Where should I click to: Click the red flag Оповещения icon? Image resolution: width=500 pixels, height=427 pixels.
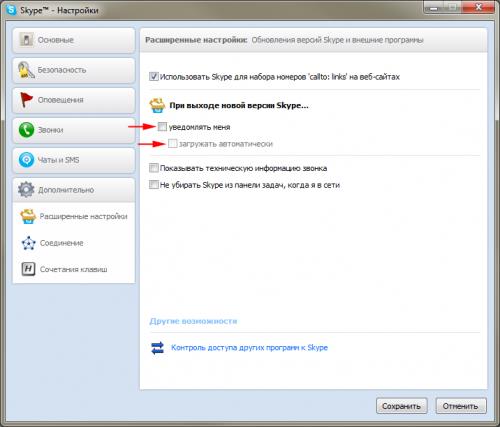pyautogui.click(x=26, y=100)
